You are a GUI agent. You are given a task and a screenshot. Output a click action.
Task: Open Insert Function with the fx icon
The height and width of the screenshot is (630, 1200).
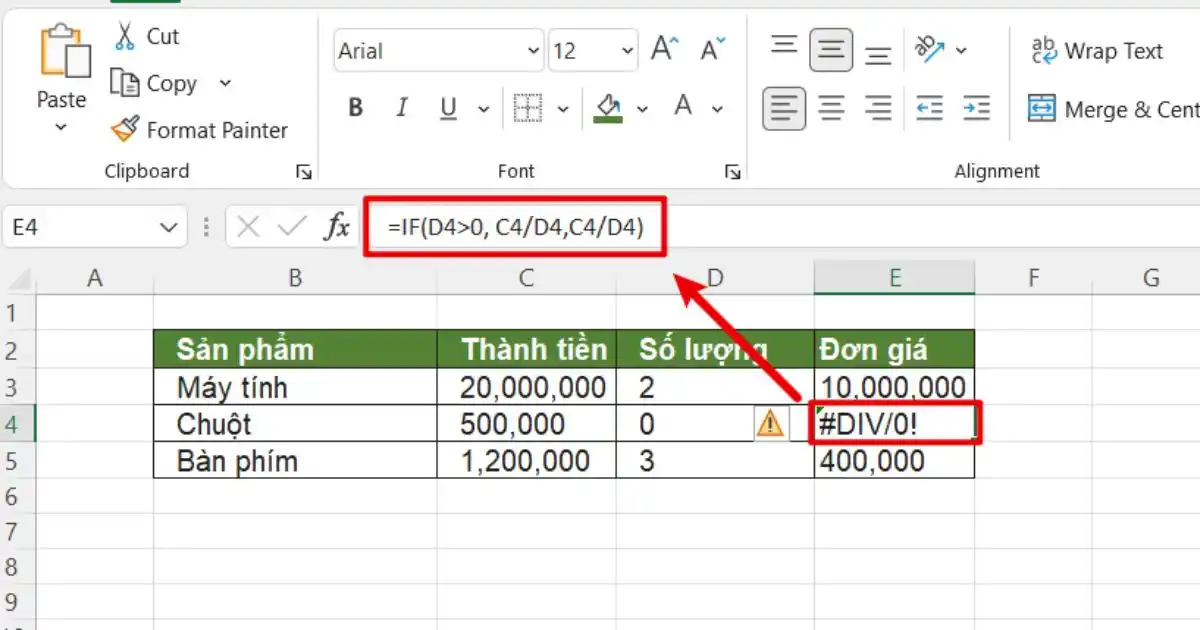pos(337,228)
